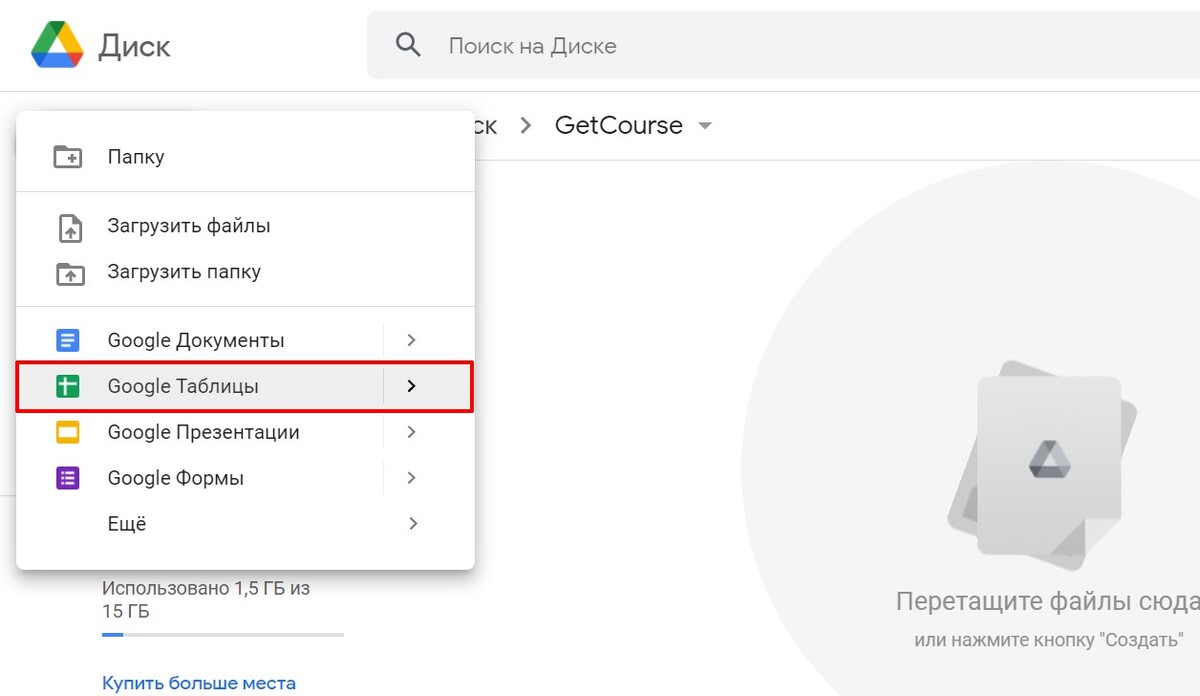Click the Поиск на Диске search field
Viewport: 1200px width, 696px height.
point(783,45)
